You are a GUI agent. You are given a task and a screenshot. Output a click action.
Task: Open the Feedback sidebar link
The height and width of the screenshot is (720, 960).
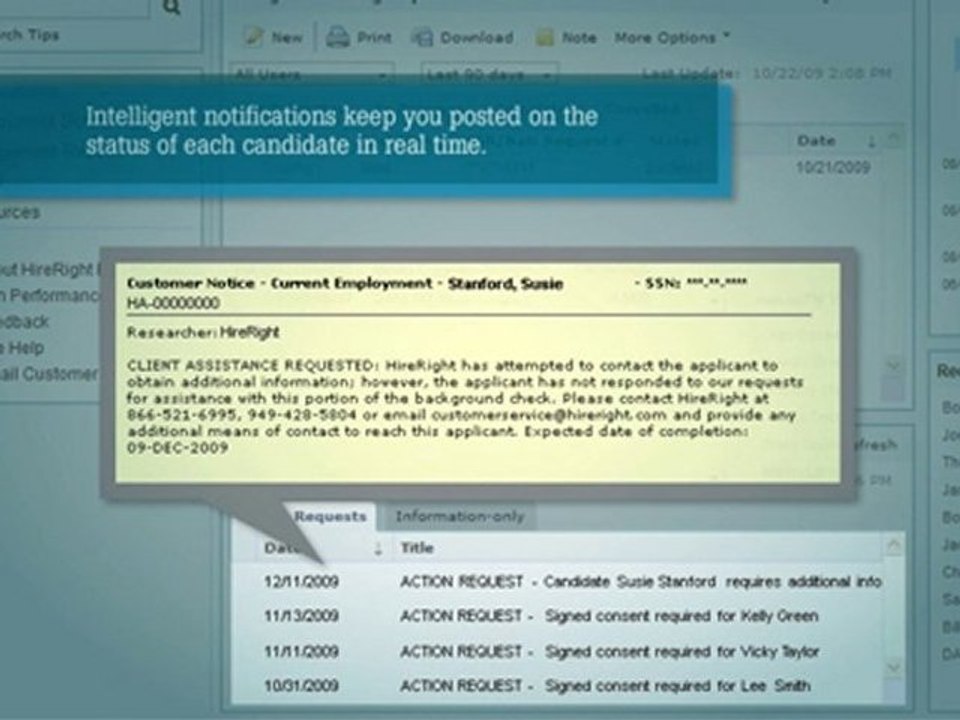pyautogui.click(x=24, y=321)
